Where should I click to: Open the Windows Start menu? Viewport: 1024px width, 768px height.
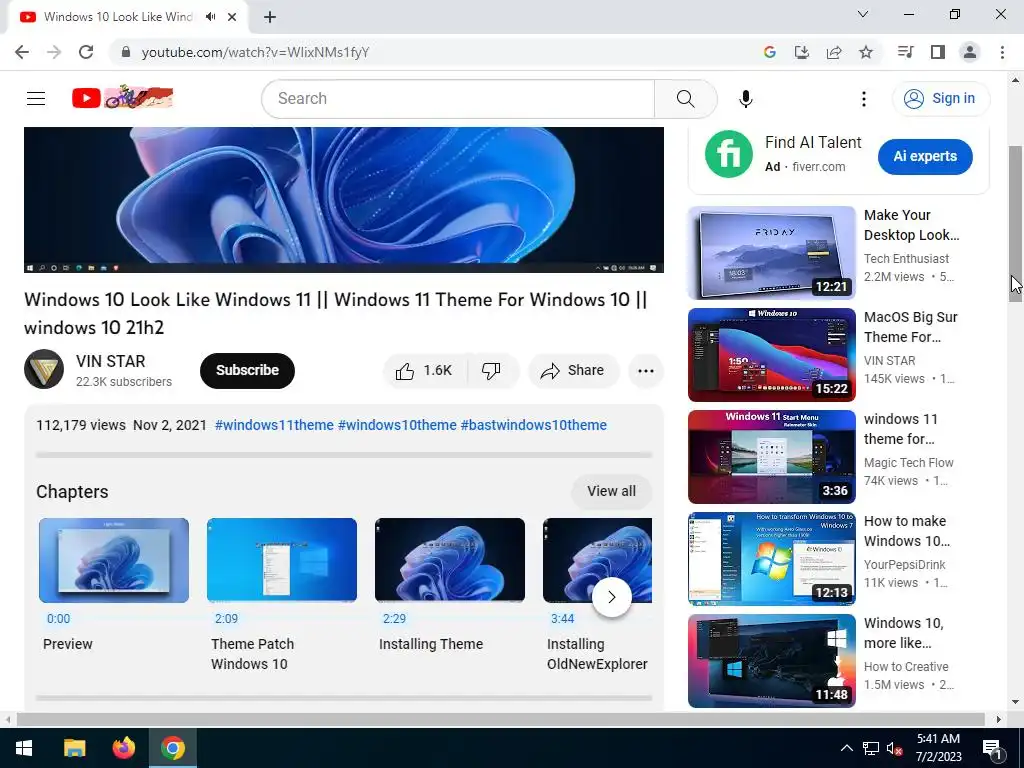pos(24,748)
